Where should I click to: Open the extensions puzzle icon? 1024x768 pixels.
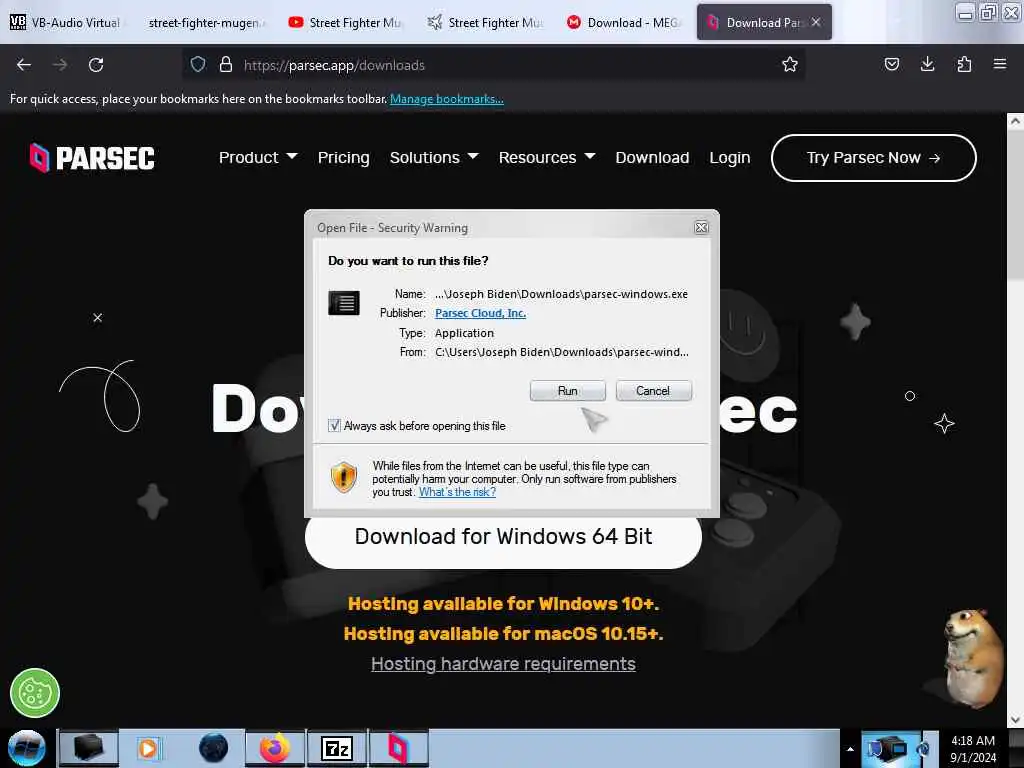coord(964,64)
